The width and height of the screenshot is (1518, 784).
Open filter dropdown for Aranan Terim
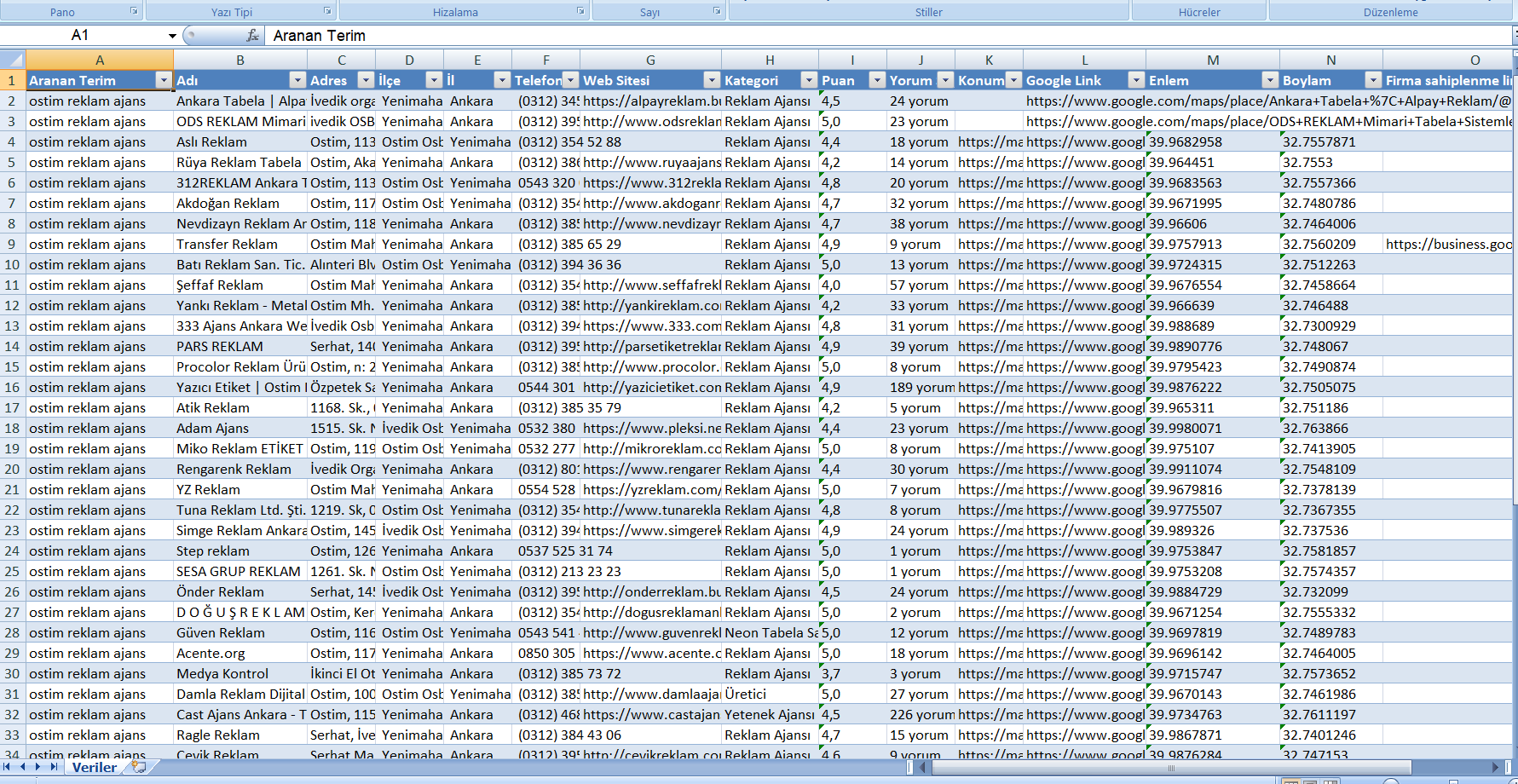coord(164,80)
